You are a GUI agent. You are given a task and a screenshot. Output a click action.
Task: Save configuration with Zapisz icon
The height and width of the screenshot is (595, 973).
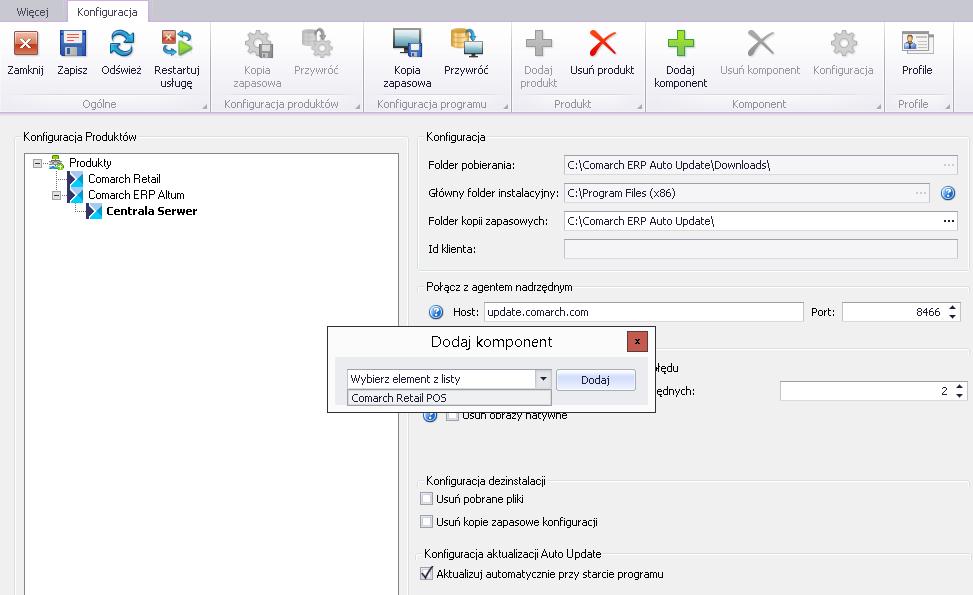[x=73, y=43]
